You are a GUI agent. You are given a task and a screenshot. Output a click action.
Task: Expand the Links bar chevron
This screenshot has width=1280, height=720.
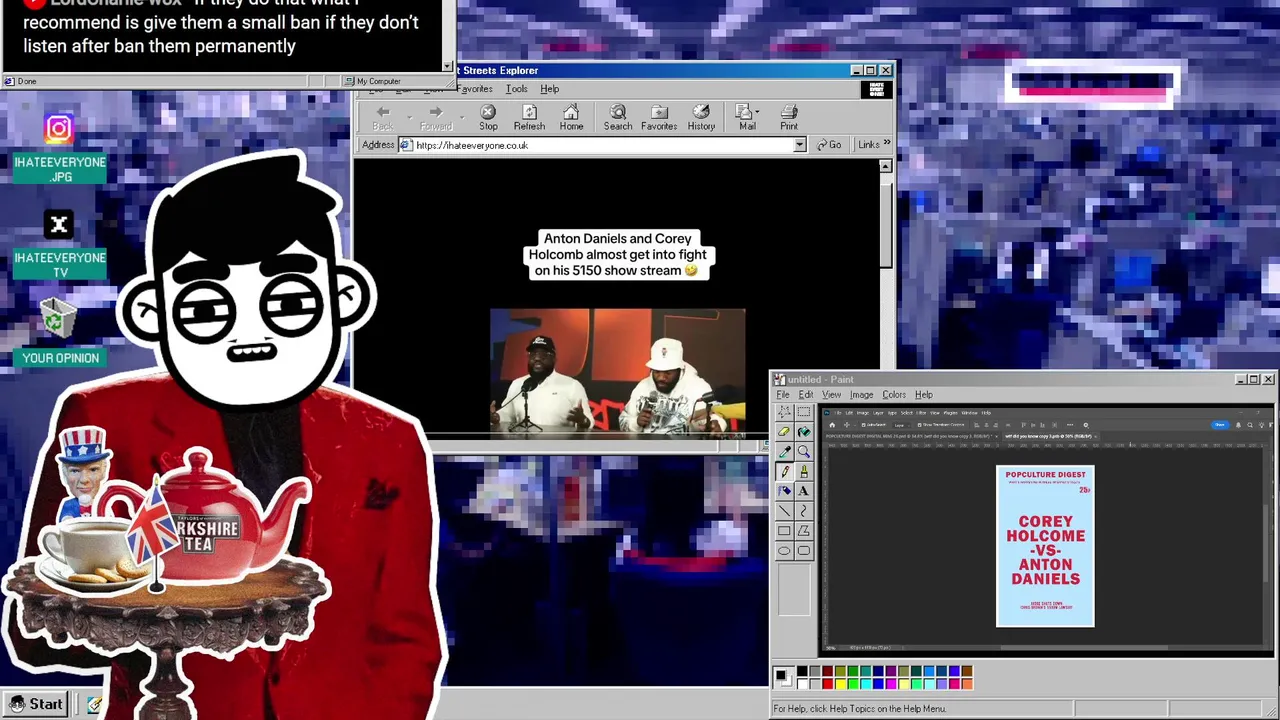tap(886, 144)
